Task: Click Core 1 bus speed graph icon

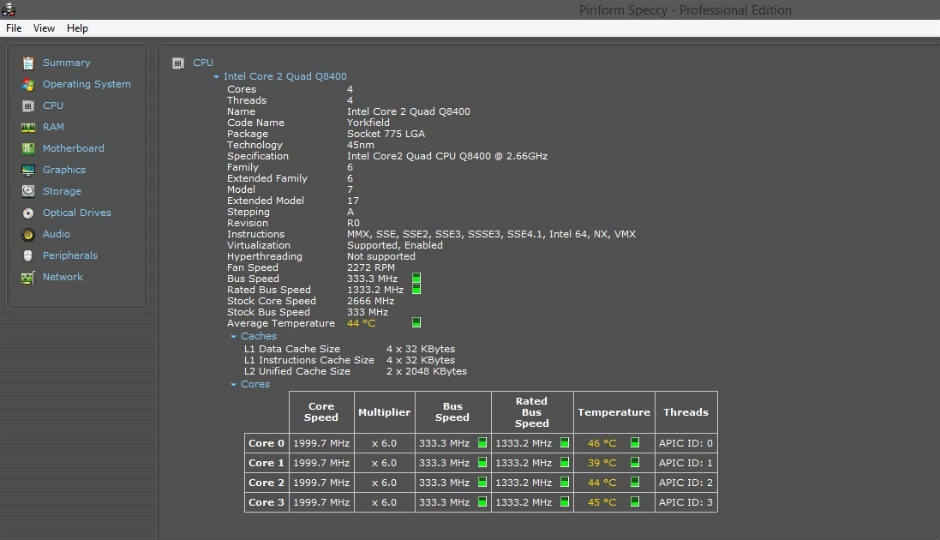Action: coord(483,463)
